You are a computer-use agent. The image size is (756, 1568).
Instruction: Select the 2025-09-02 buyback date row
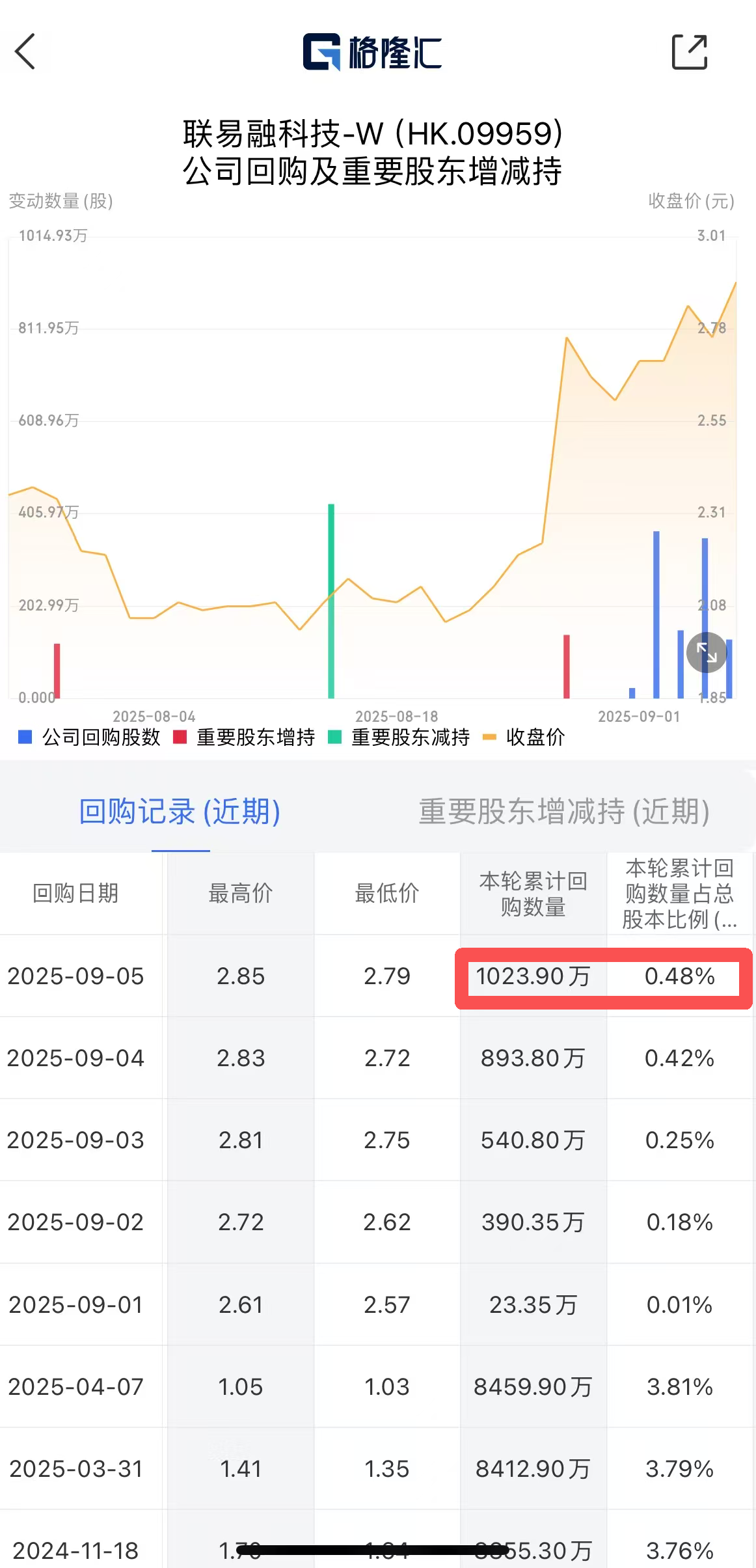click(75, 1222)
